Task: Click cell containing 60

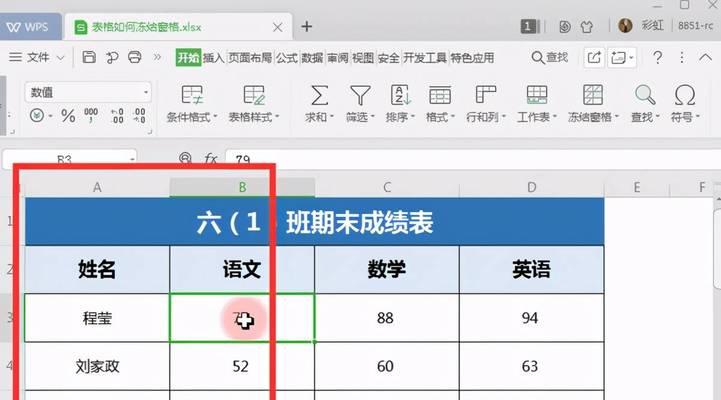Action: (x=387, y=366)
